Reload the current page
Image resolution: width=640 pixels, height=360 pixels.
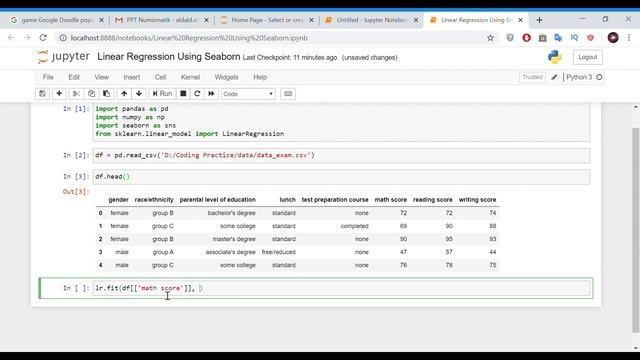click(43, 38)
